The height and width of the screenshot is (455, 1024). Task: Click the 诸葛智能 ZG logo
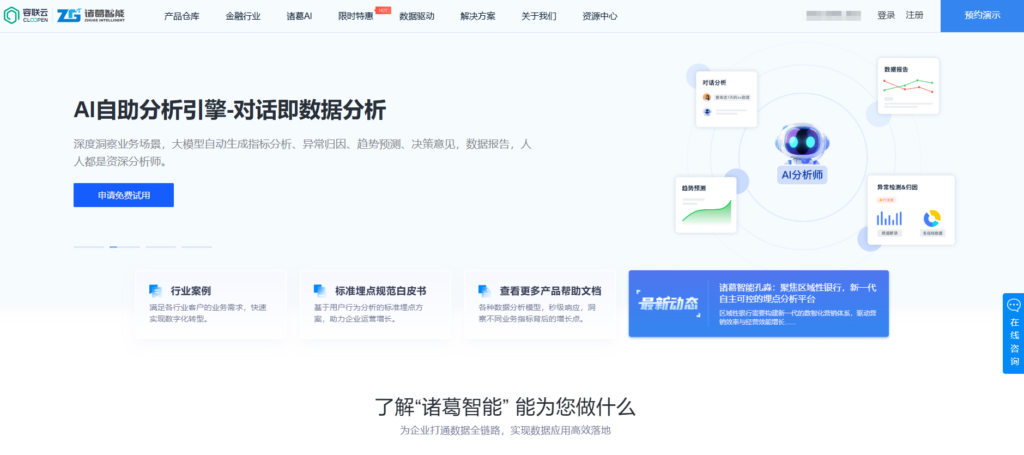click(97, 16)
